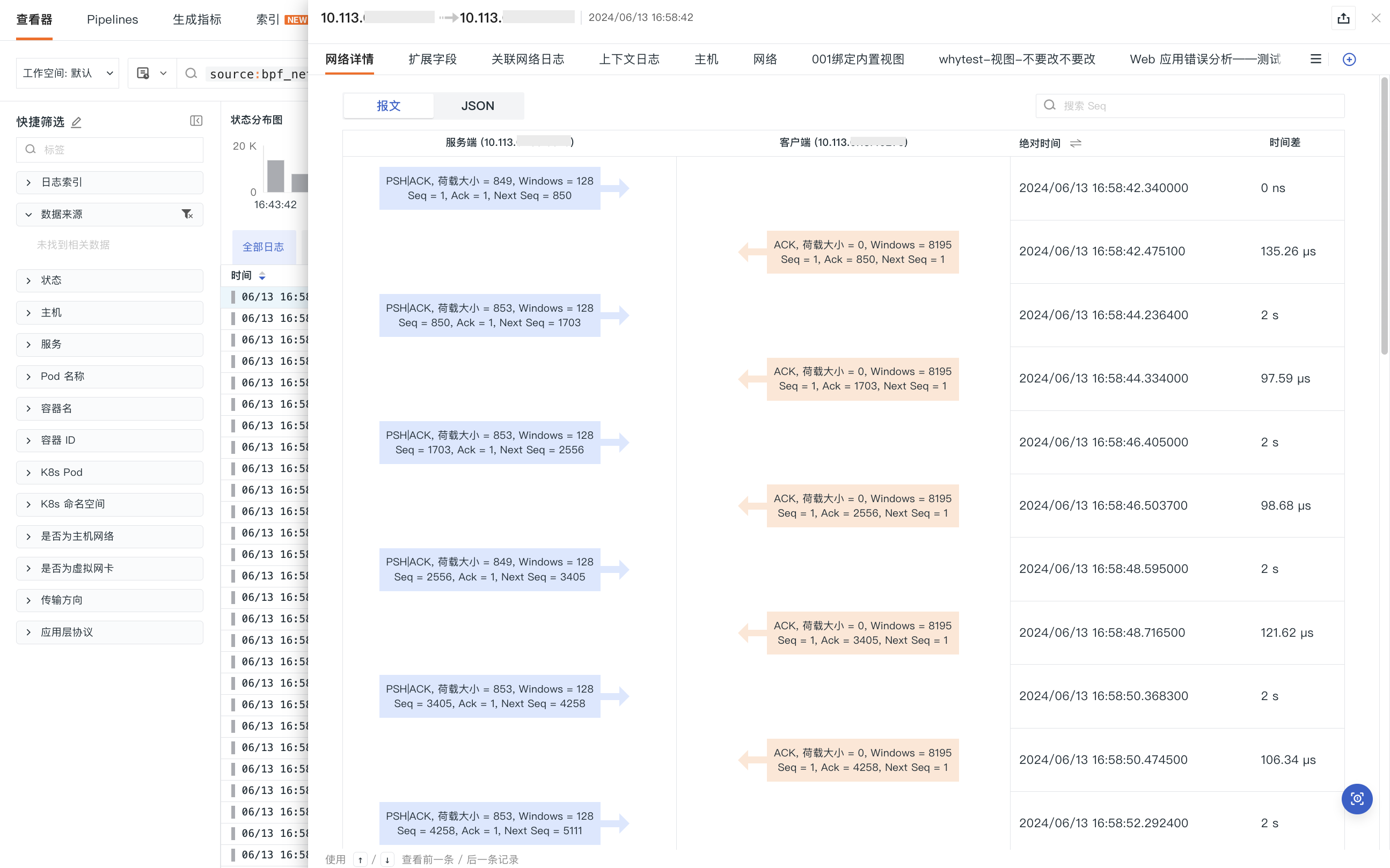Sort logs by time column

(x=262, y=276)
